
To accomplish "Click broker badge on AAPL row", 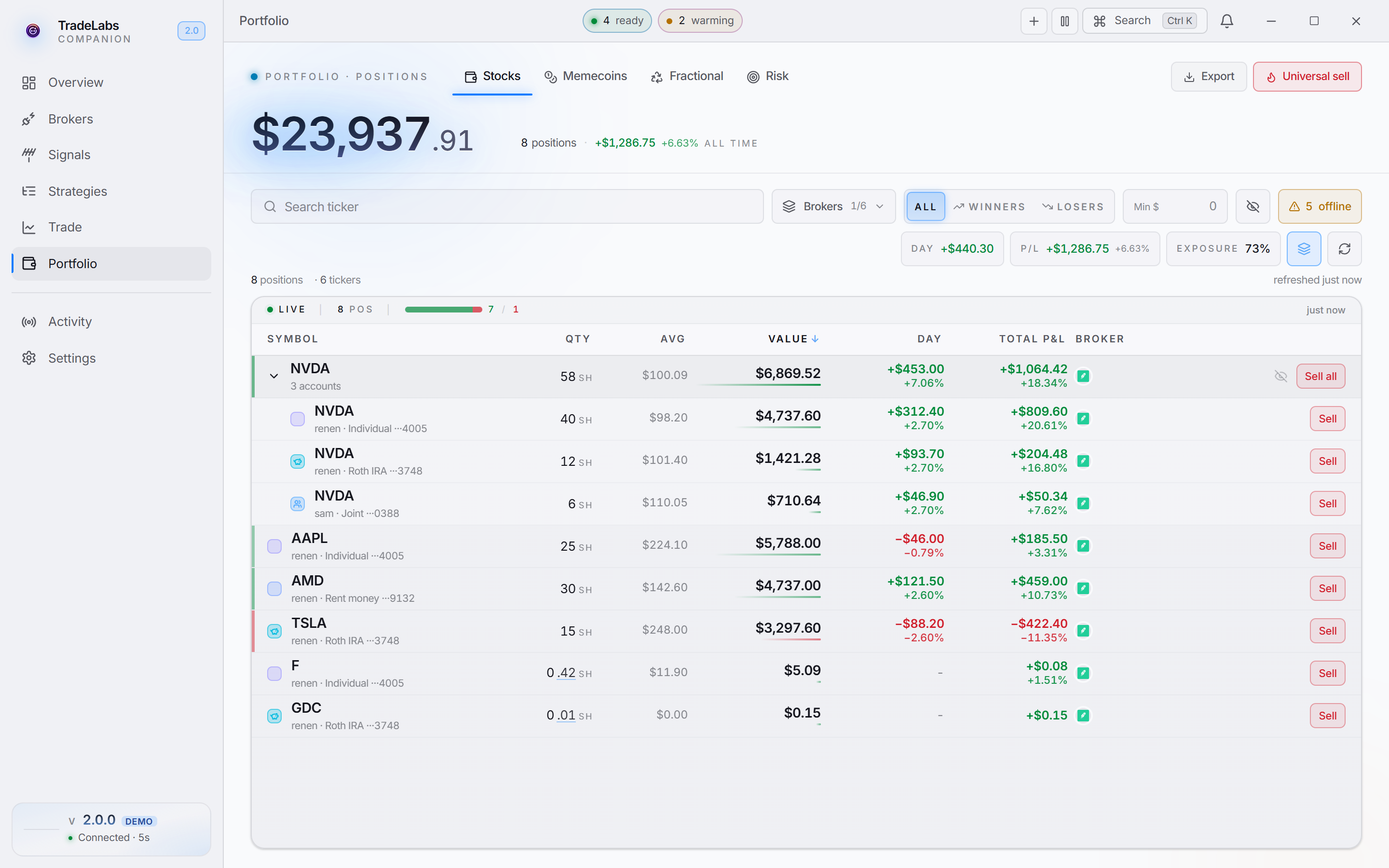I will click(1083, 546).
